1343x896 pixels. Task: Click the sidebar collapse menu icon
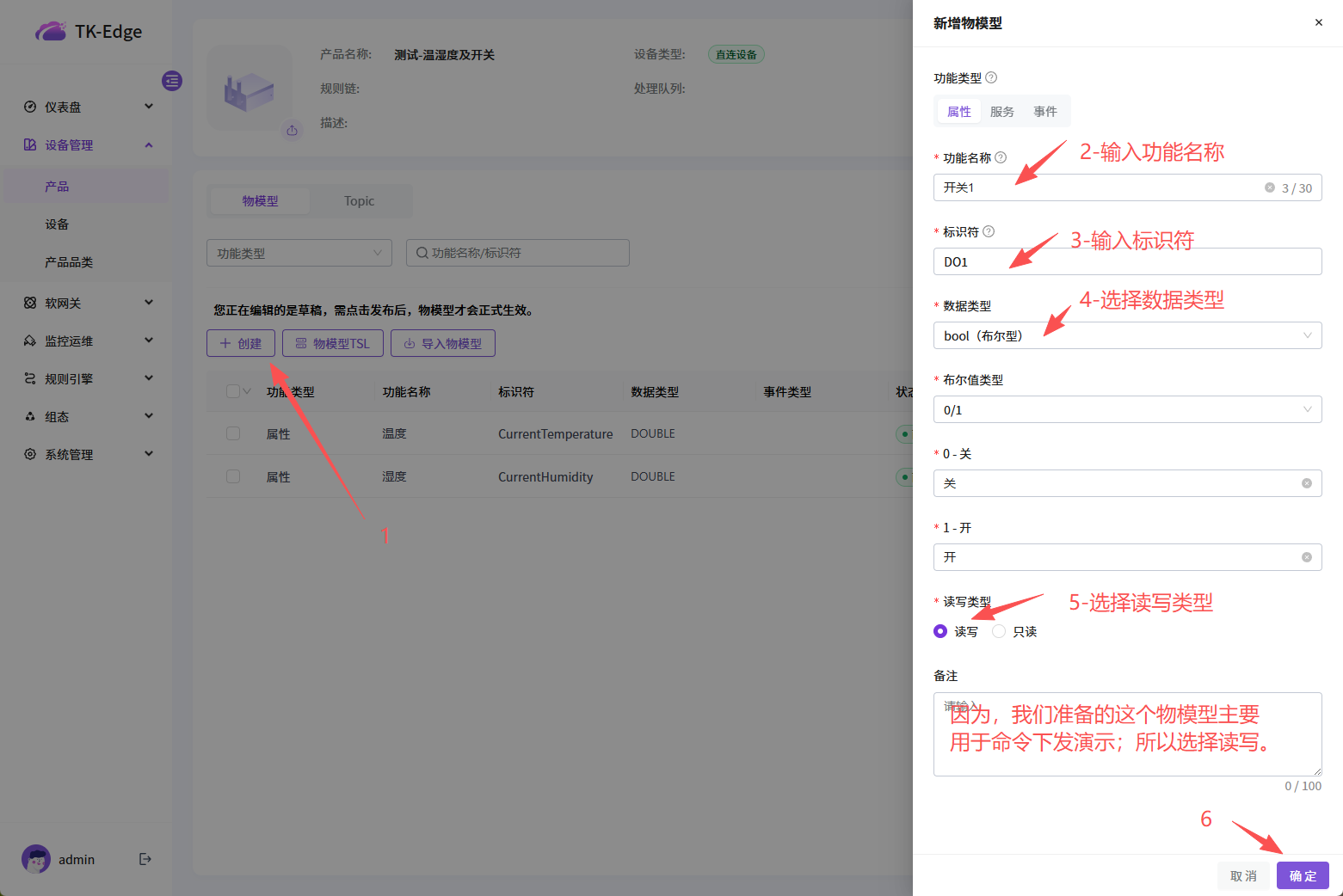172,81
